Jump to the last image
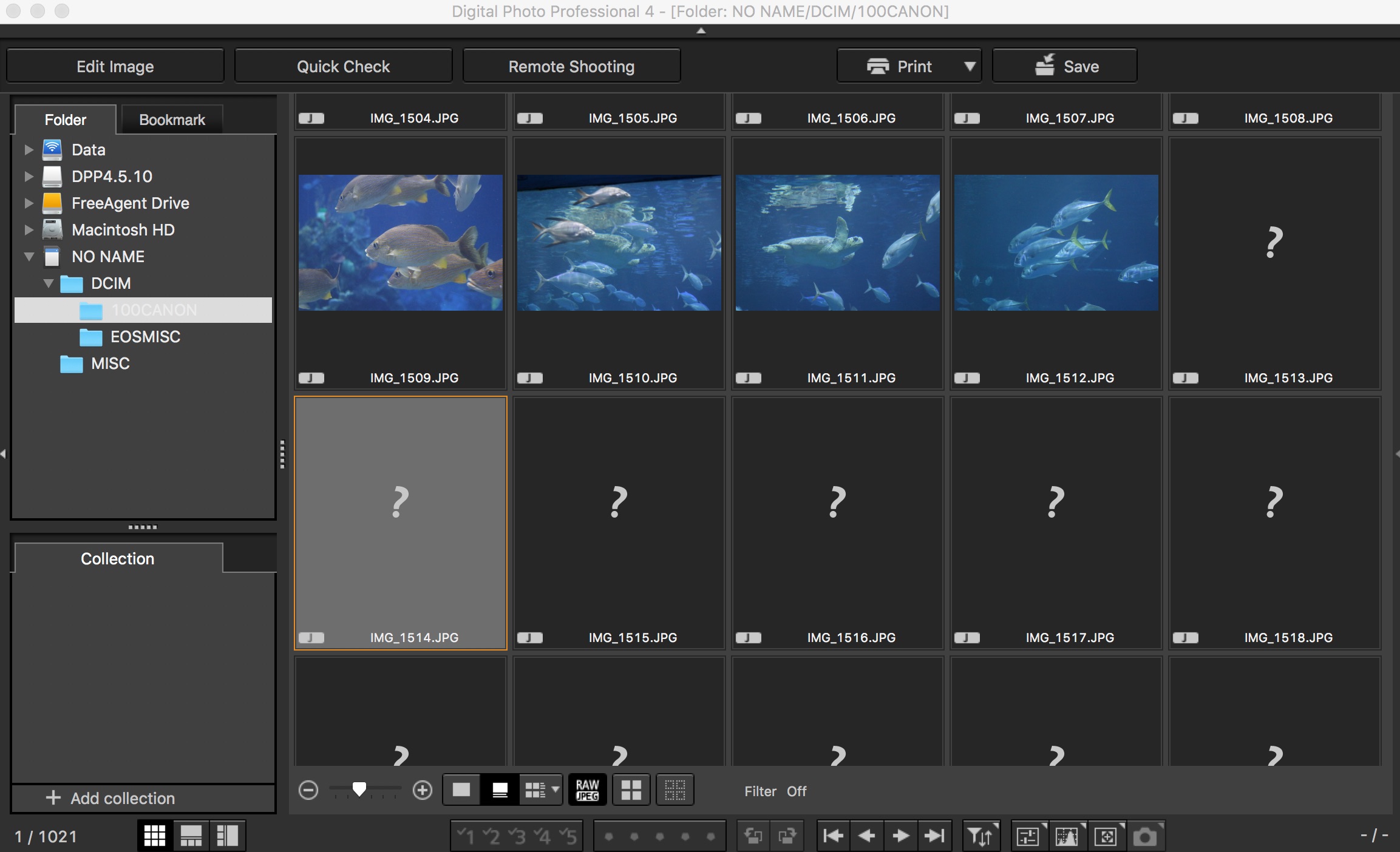Image resolution: width=1400 pixels, height=852 pixels. tap(934, 836)
